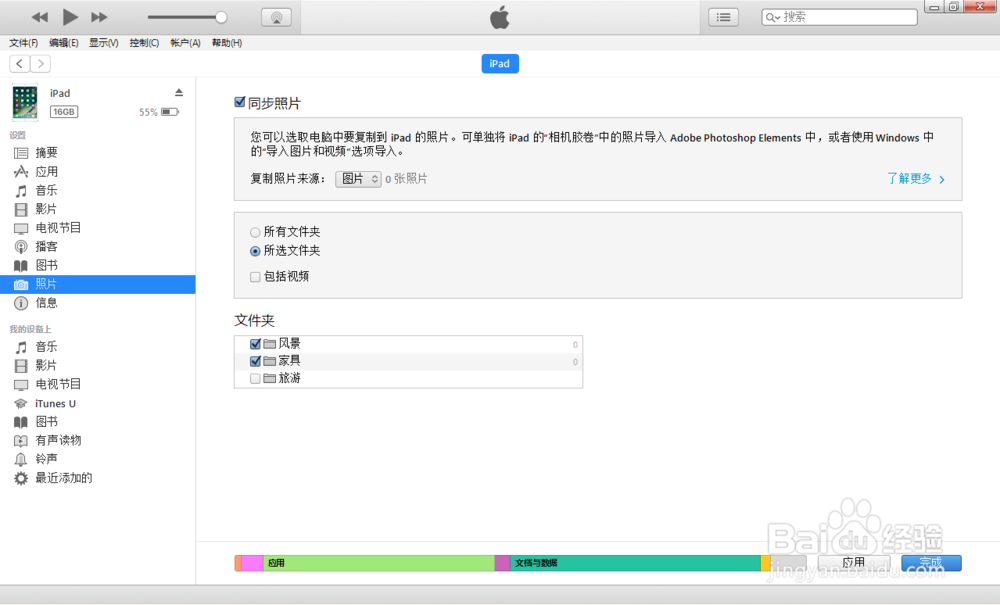Open the list view selector in the toolbar
1000x605 pixels.
pyautogui.click(x=723, y=16)
